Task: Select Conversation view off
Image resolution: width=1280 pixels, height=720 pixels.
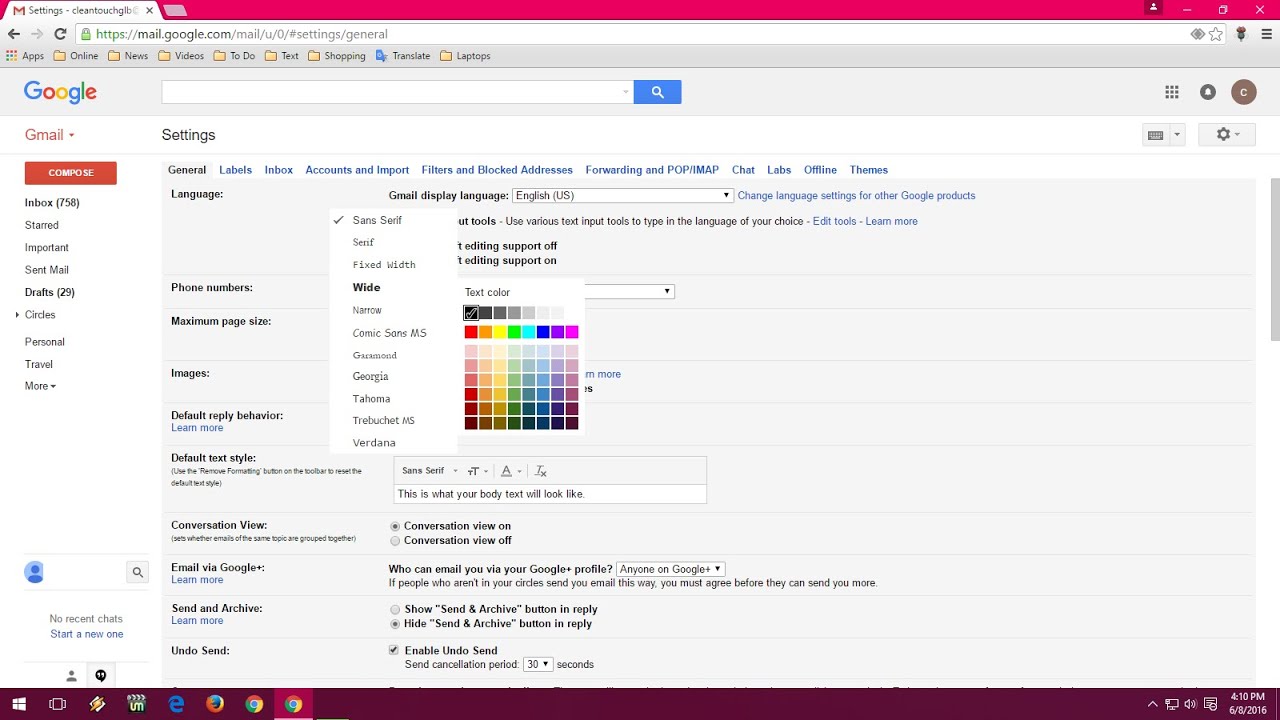Action: coord(395,541)
